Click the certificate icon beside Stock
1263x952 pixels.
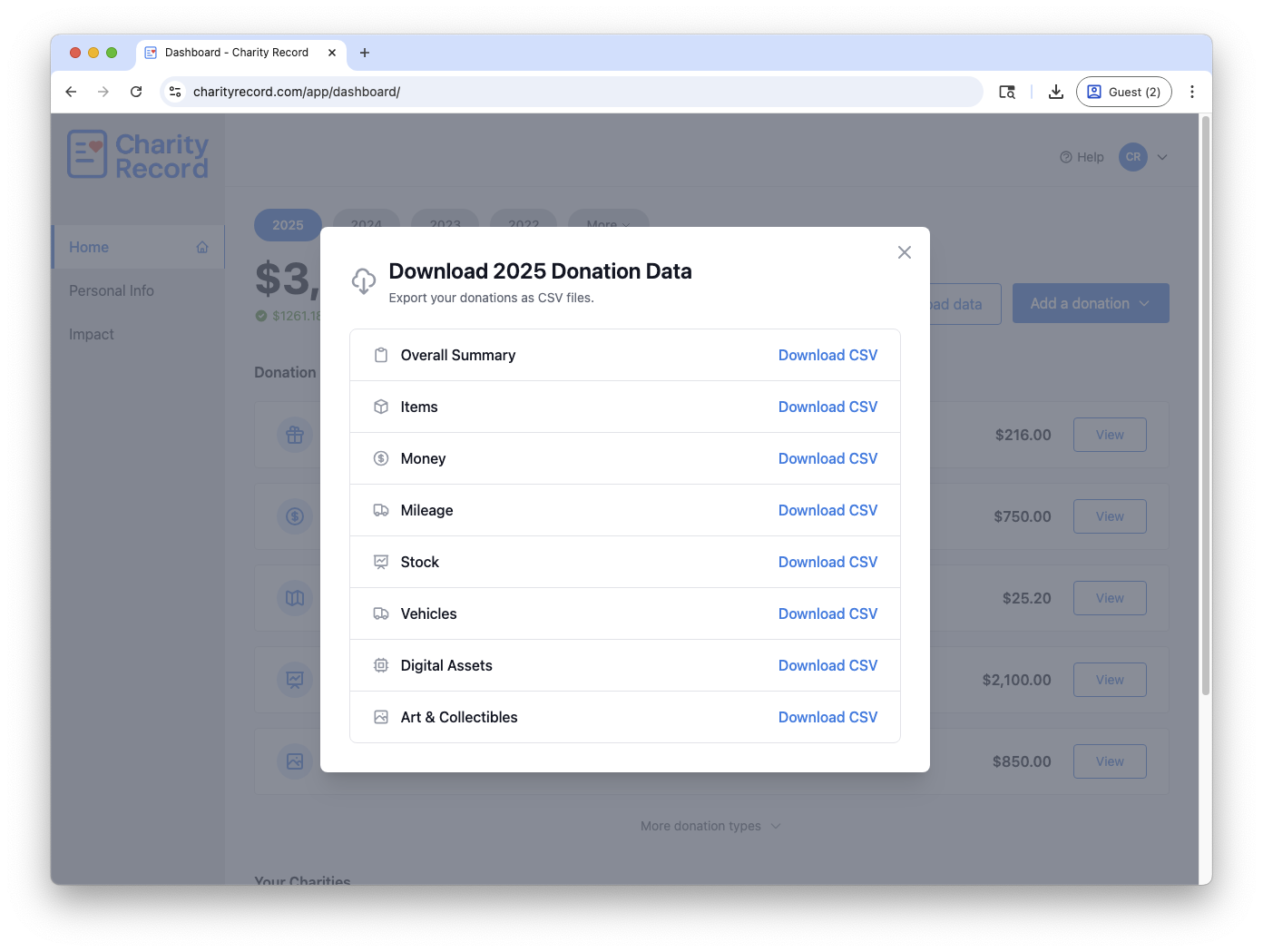[x=381, y=562]
